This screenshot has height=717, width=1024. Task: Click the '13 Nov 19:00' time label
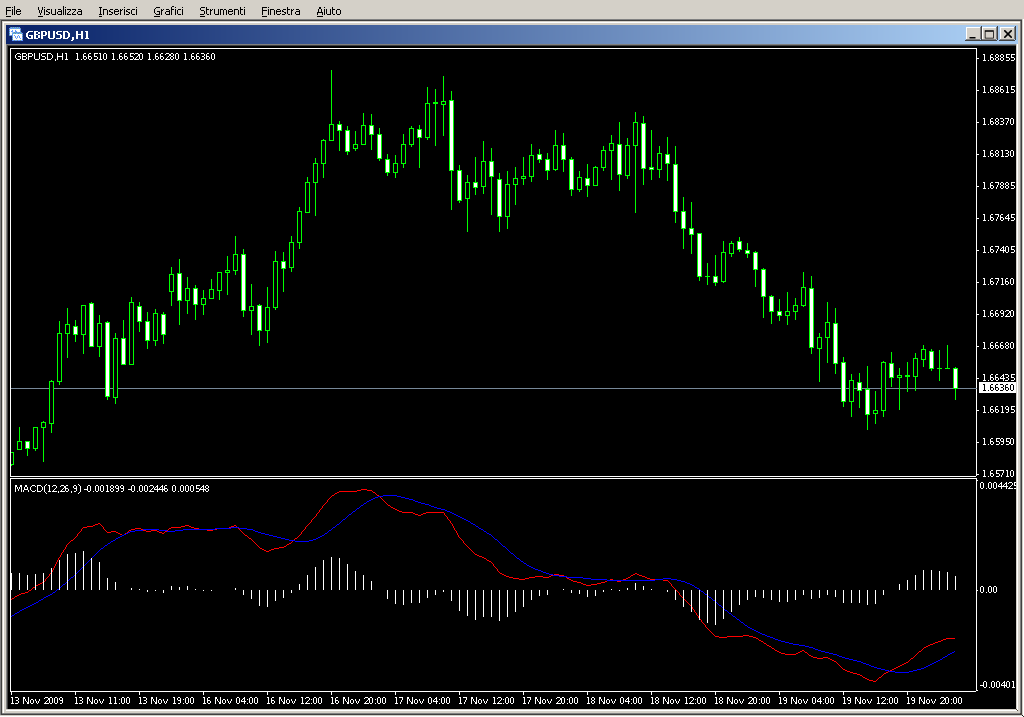coord(167,701)
